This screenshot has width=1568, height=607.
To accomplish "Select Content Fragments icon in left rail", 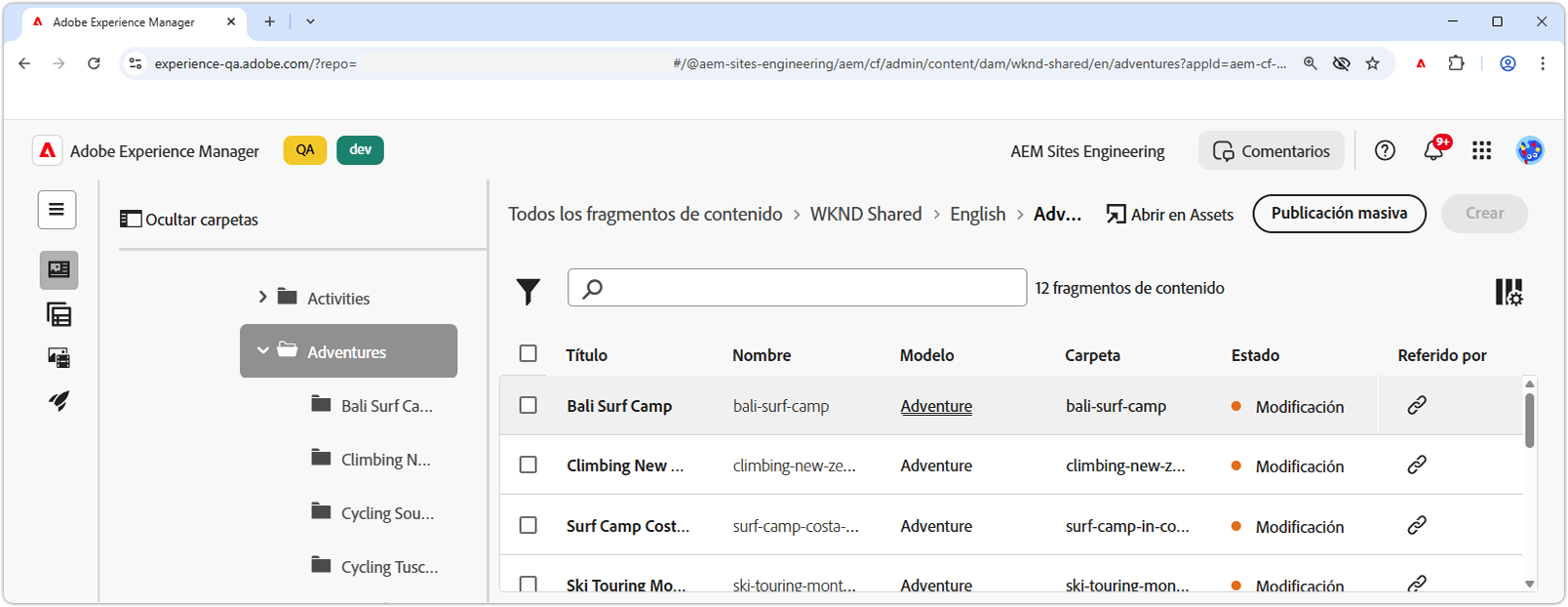I will 59,270.
